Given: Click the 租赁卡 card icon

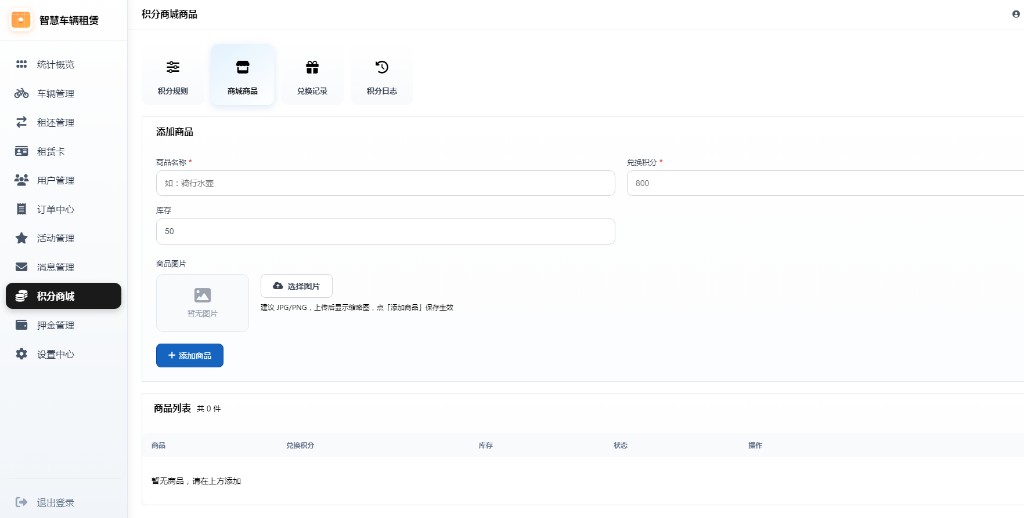Looking at the screenshot, I should tap(22, 152).
